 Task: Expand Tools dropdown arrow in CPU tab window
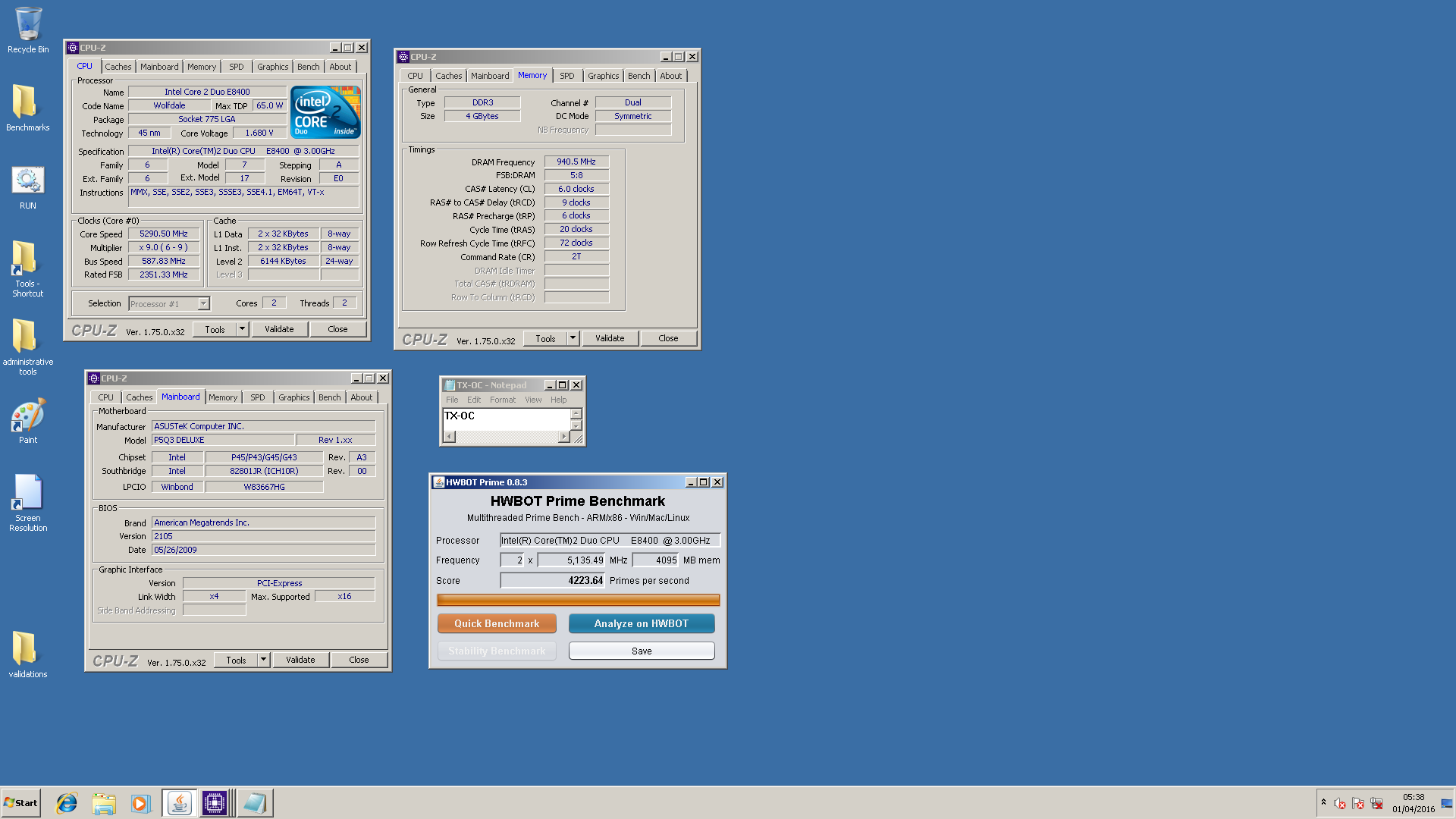(243, 329)
